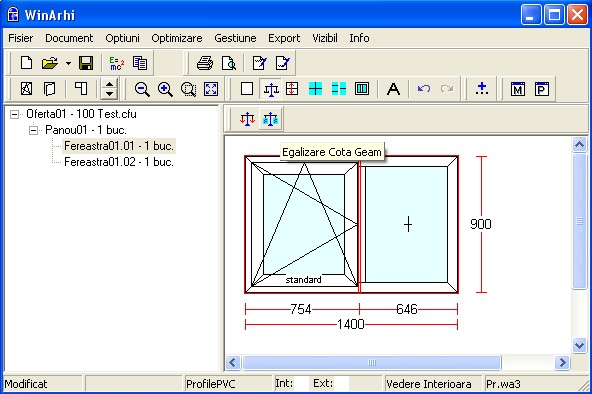Click the Save floppy disk icon
Image resolution: width=592 pixels, height=394 pixels.
click(86, 63)
